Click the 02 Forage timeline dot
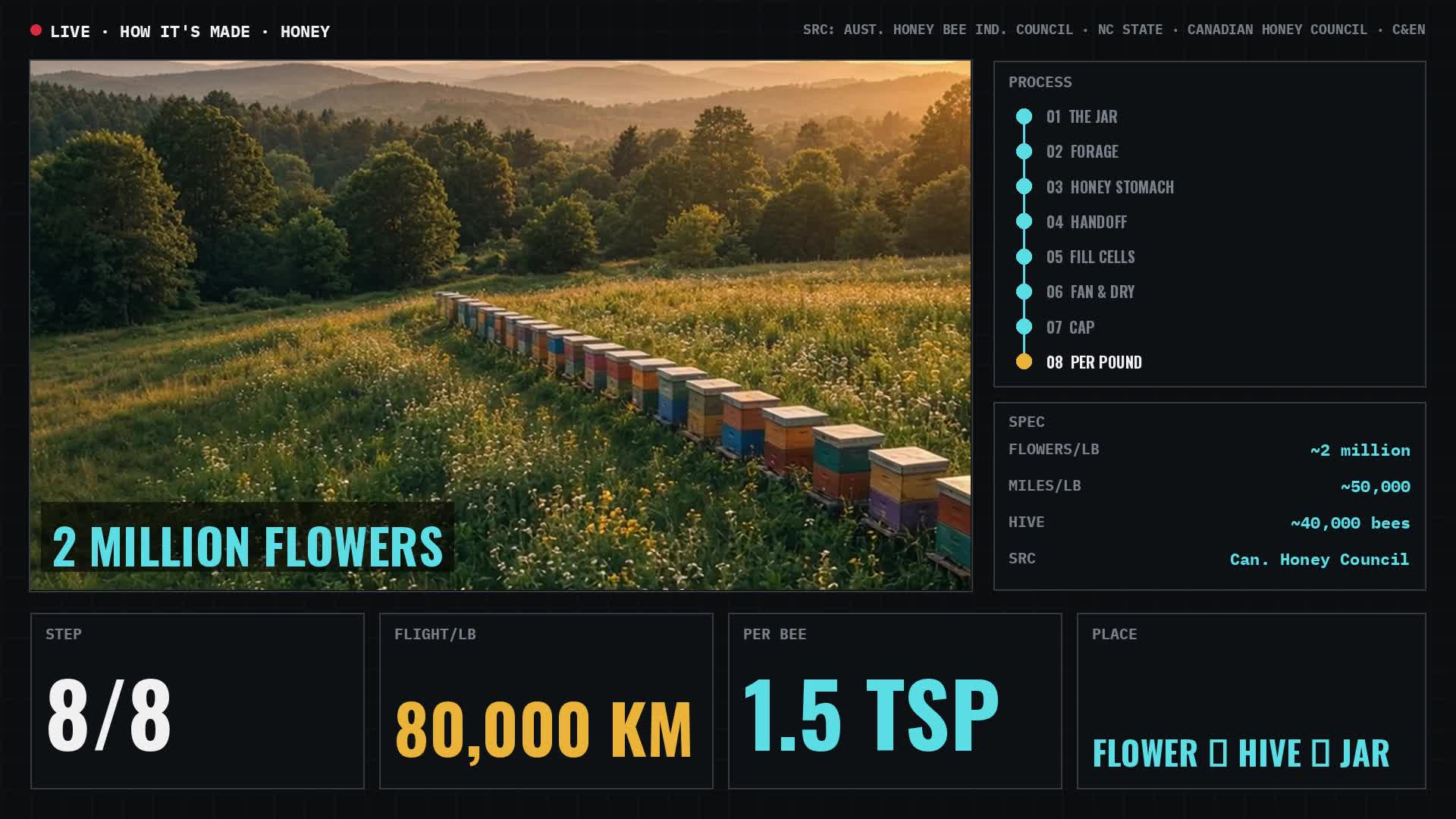The height and width of the screenshot is (819, 1456). pyautogui.click(x=1024, y=152)
